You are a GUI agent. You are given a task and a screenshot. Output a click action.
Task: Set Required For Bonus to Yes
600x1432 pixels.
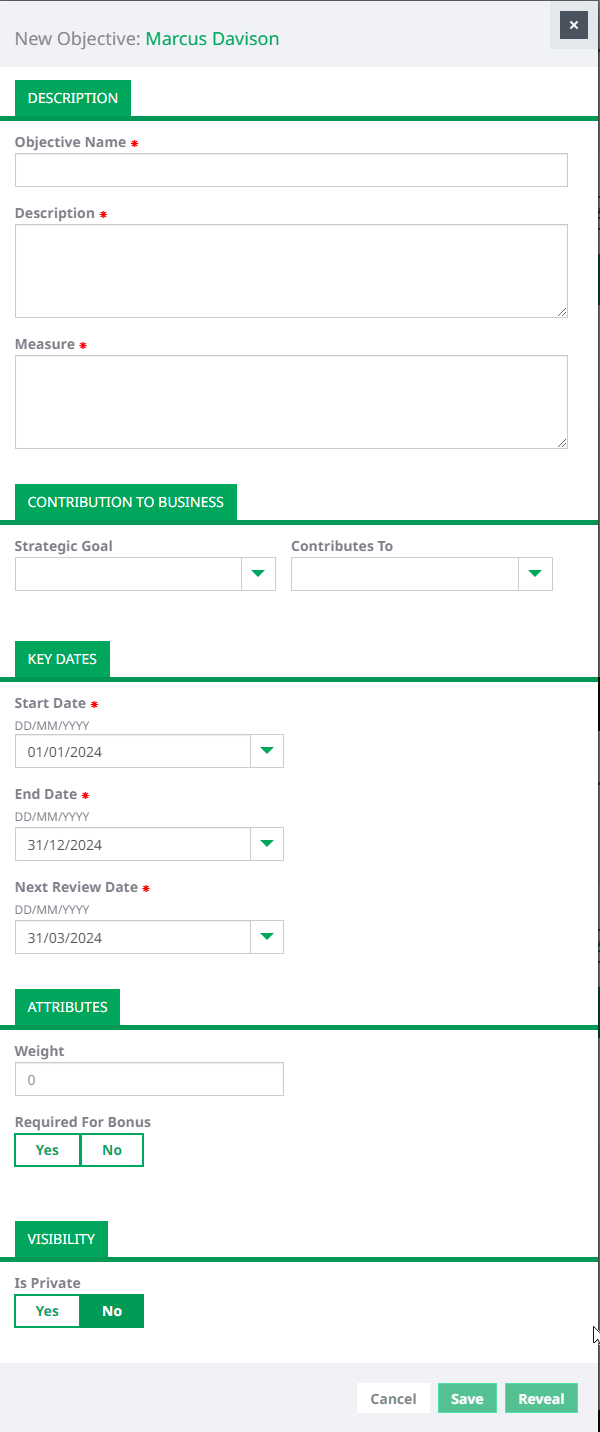[x=47, y=1150]
